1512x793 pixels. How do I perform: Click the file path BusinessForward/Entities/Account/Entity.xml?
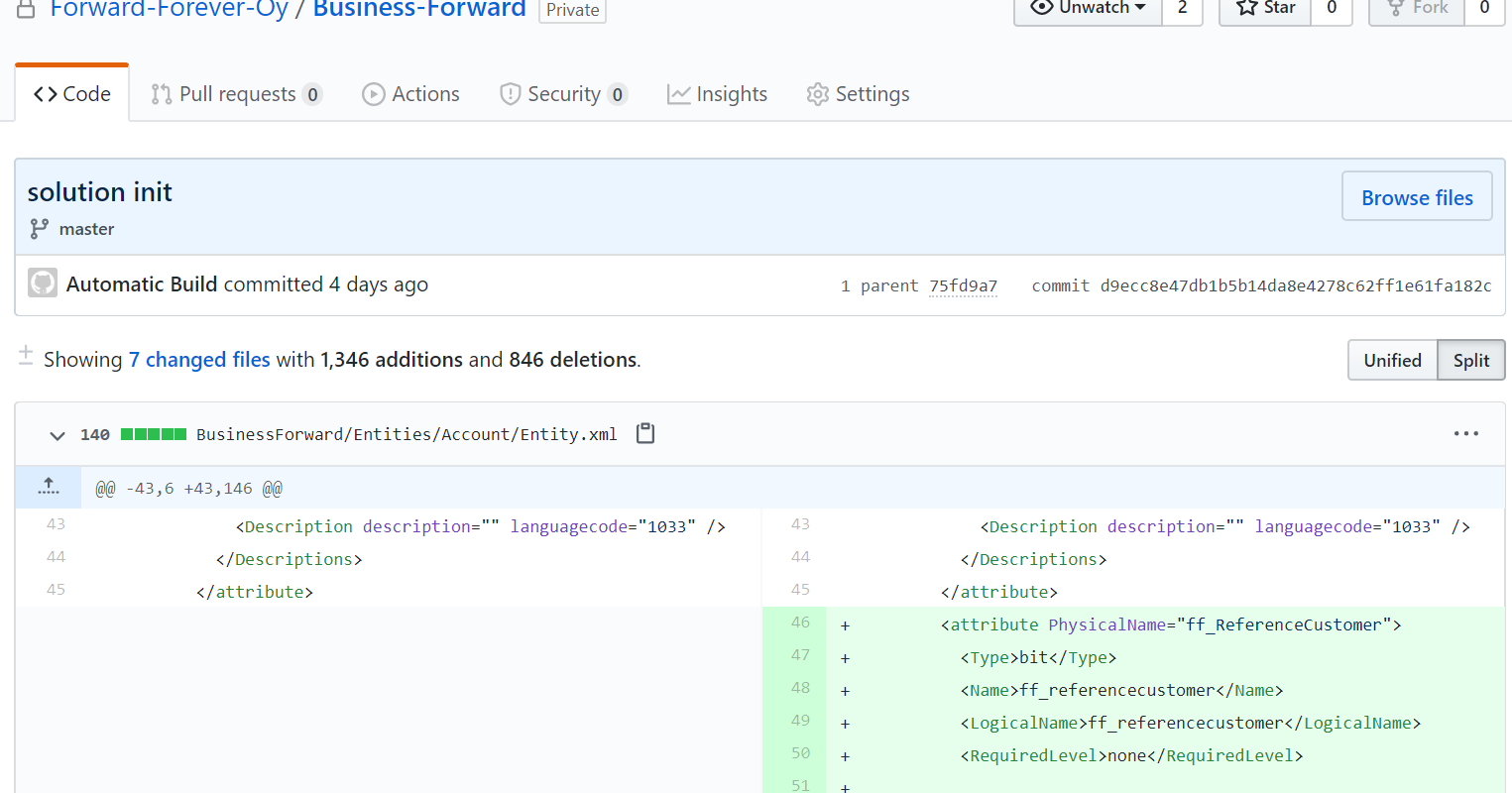pos(407,434)
